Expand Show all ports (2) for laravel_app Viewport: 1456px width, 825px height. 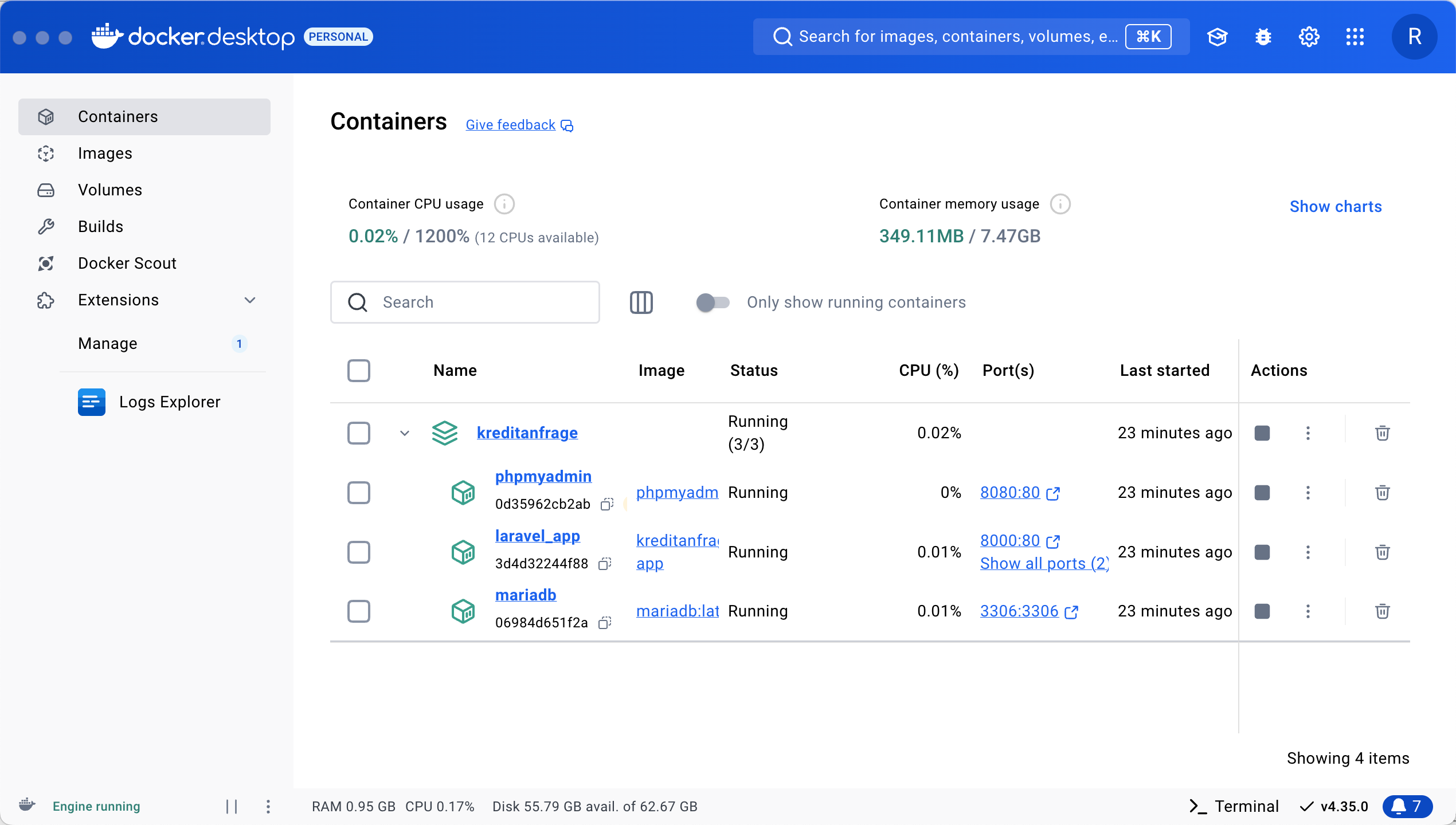pyautogui.click(x=1044, y=564)
